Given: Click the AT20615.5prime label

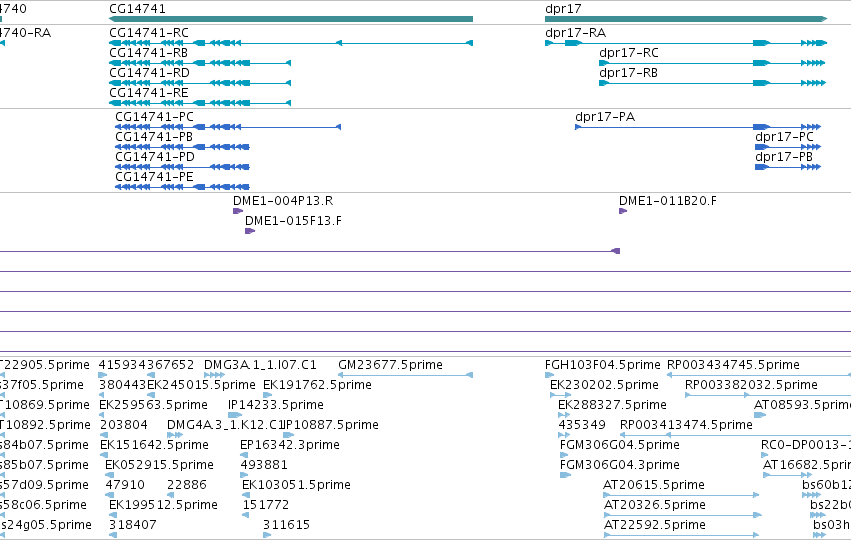Looking at the screenshot, I should pyautogui.click(x=654, y=485).
